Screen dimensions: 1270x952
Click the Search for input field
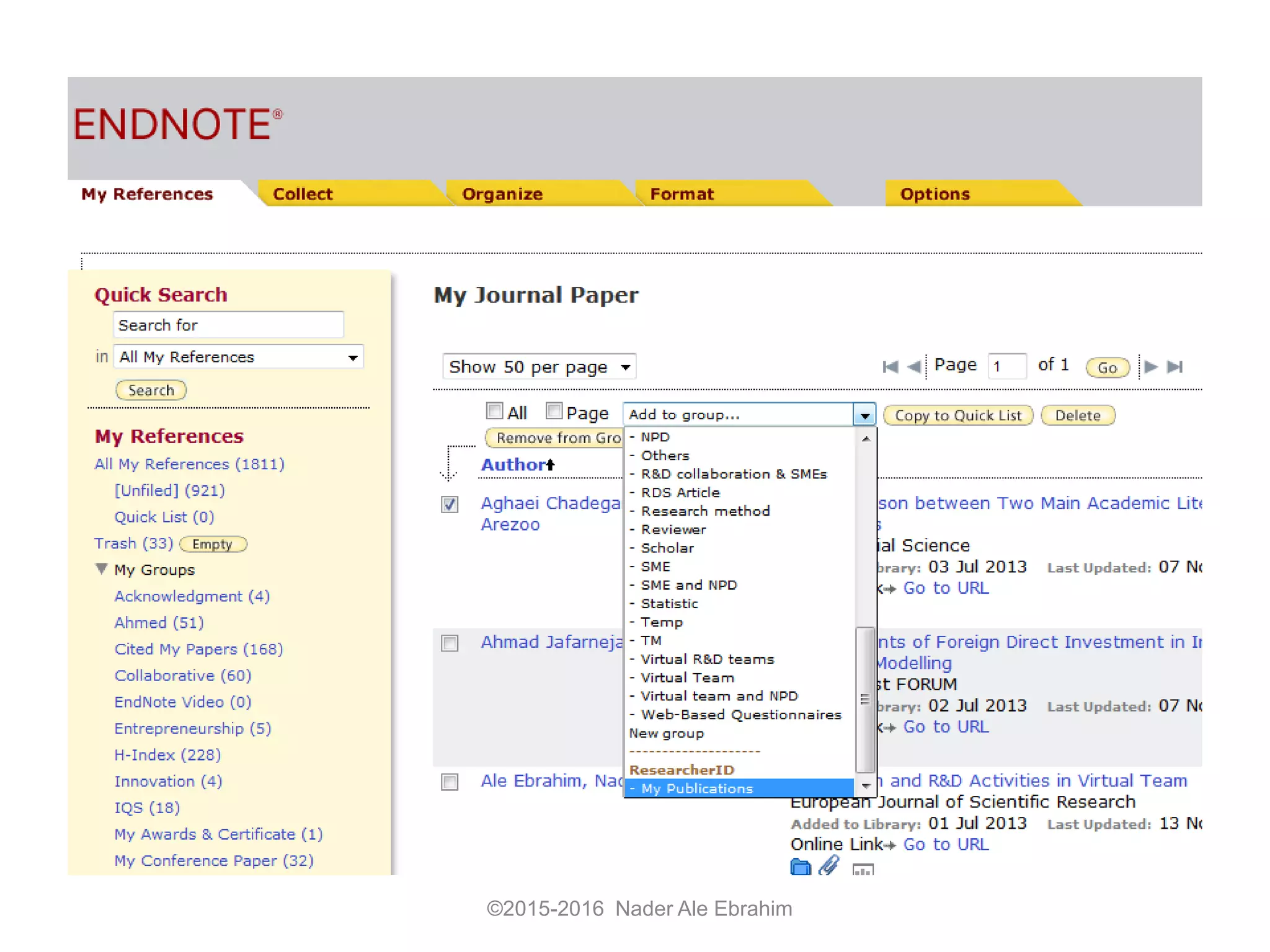(x=228, y=325)
